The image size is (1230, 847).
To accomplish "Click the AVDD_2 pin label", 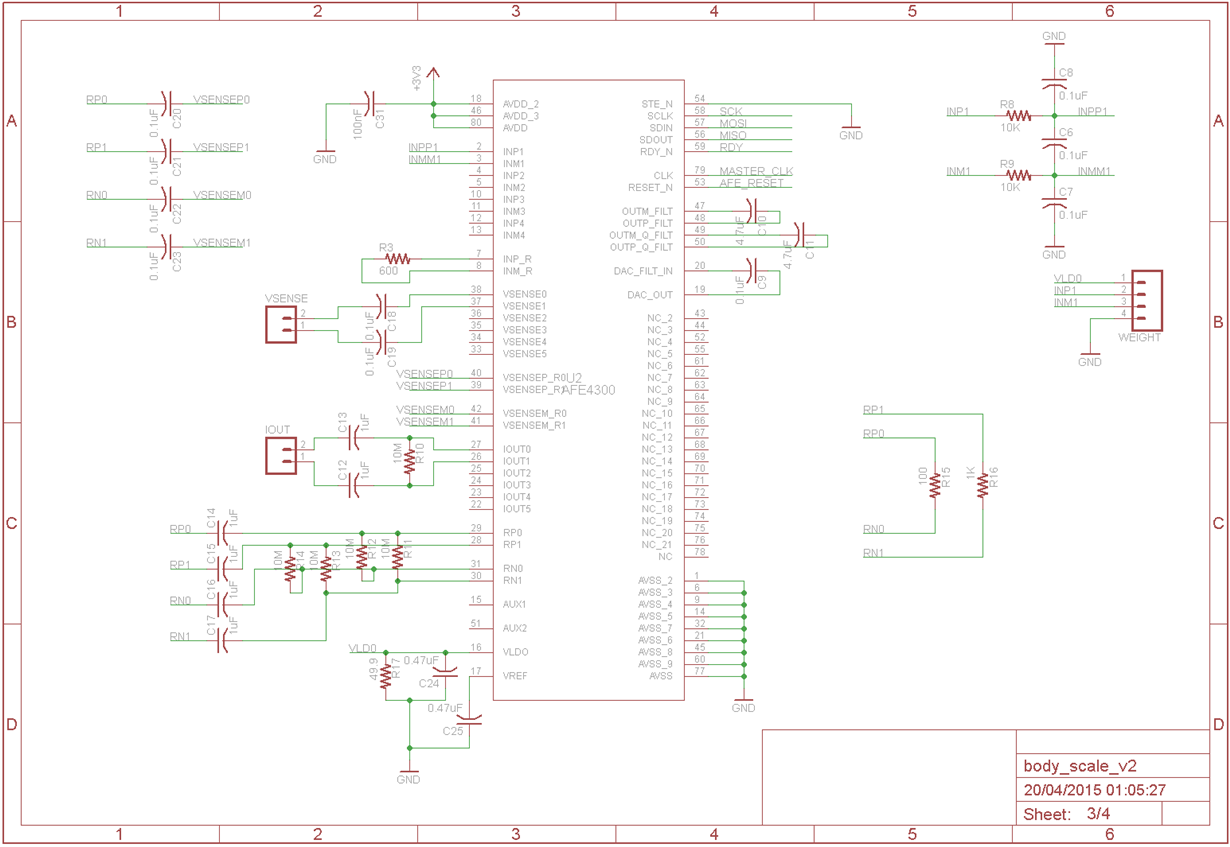I will tap(521, 104).
